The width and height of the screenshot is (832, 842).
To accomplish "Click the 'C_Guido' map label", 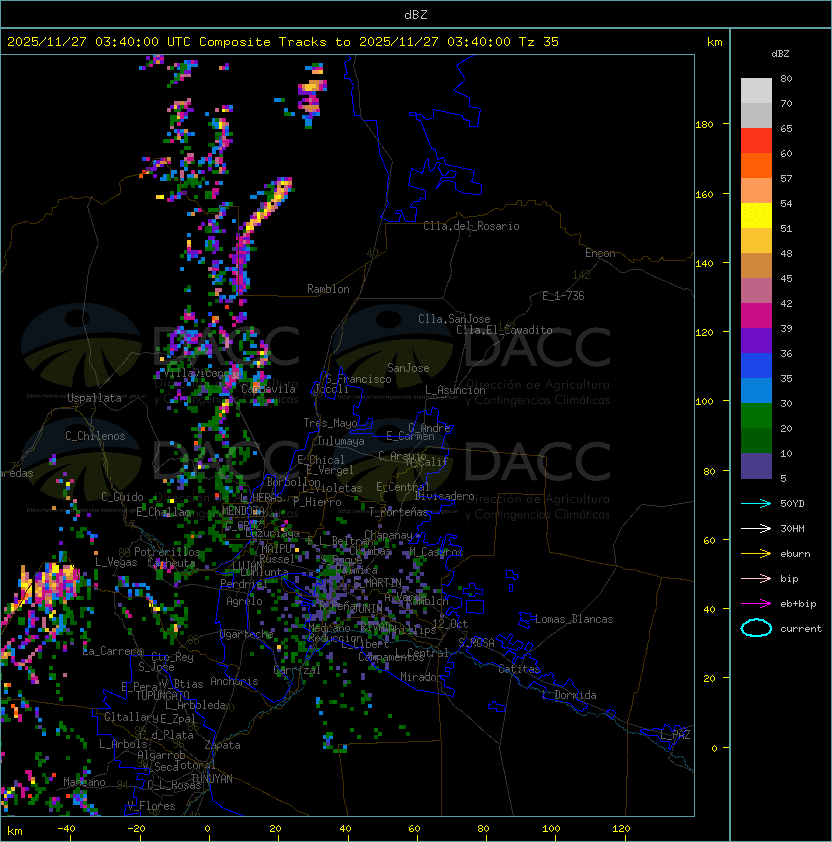I will [x=122, y=497].
